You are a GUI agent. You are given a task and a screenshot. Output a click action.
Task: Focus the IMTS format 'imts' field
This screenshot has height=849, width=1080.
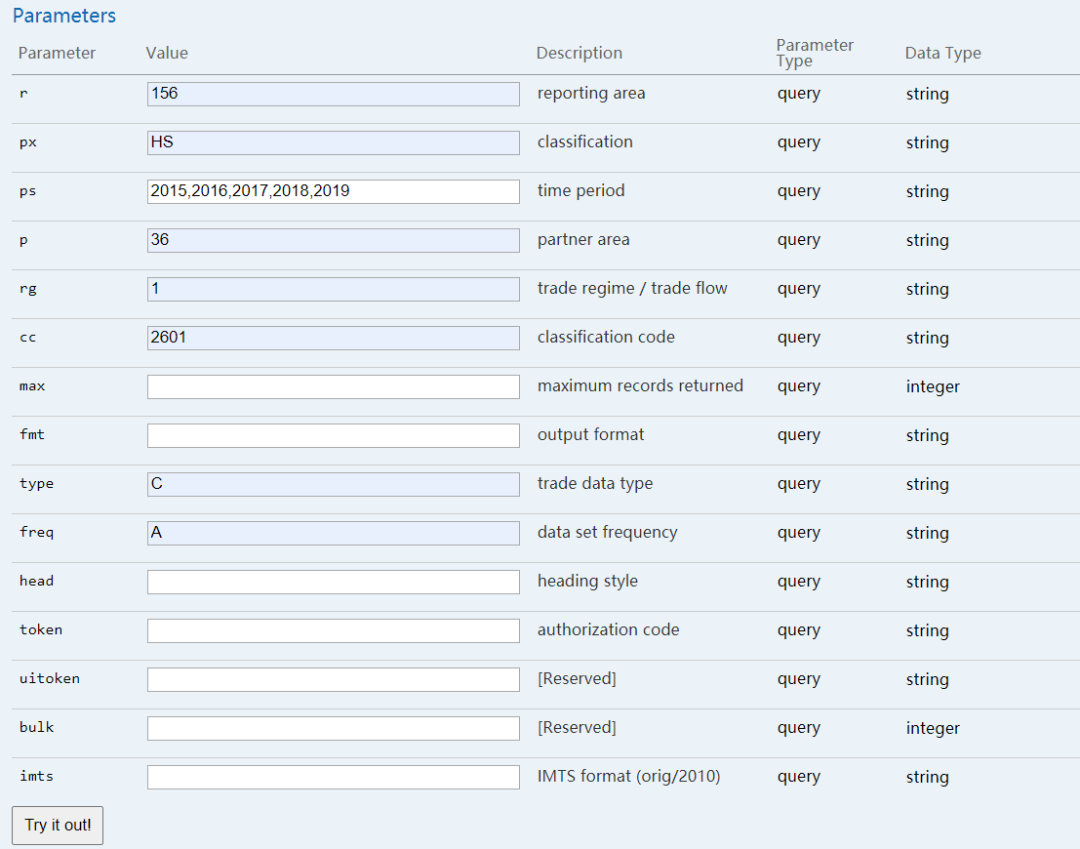click(333, 777)
